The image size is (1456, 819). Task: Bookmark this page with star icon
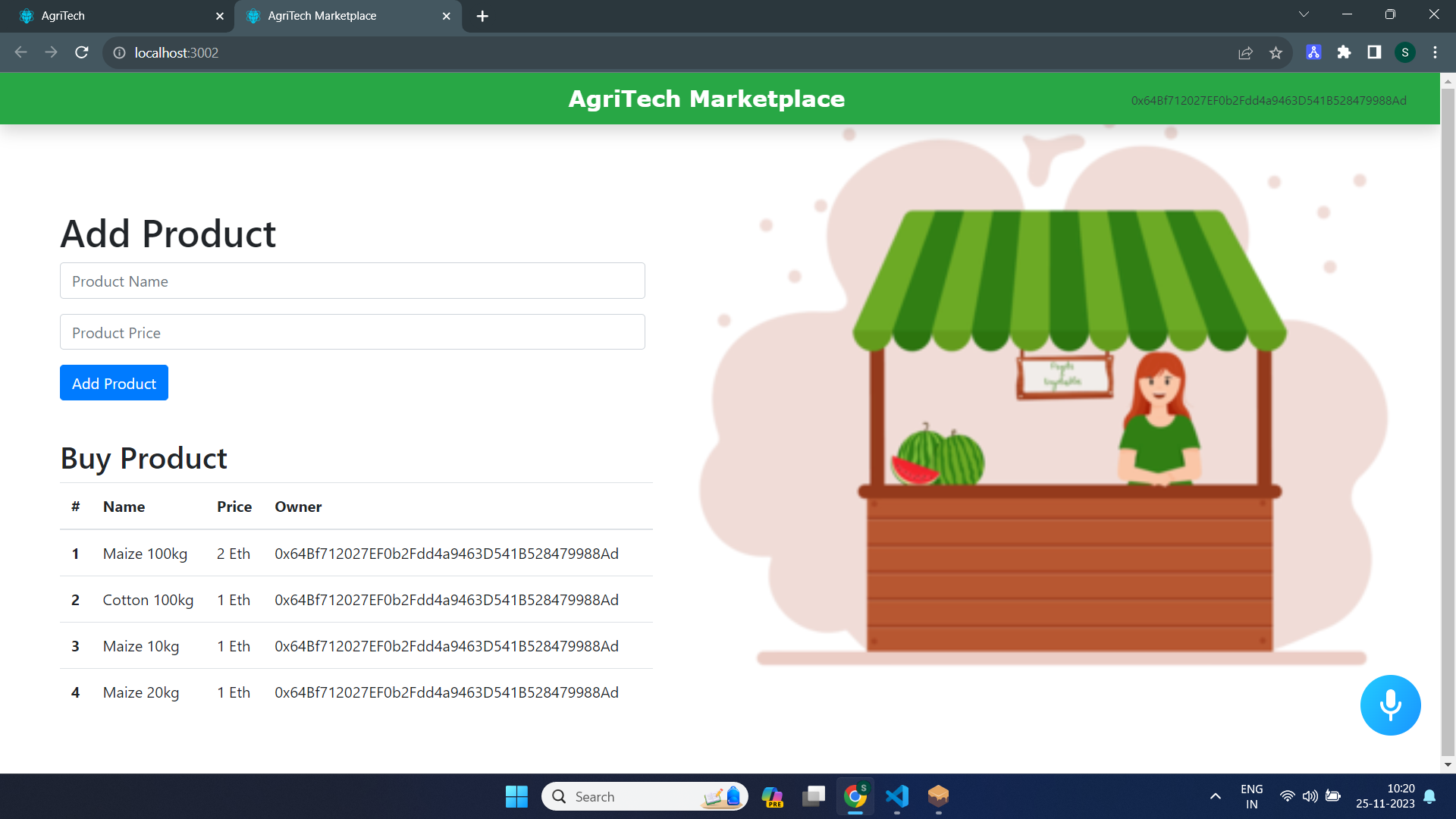[1276, 52]
